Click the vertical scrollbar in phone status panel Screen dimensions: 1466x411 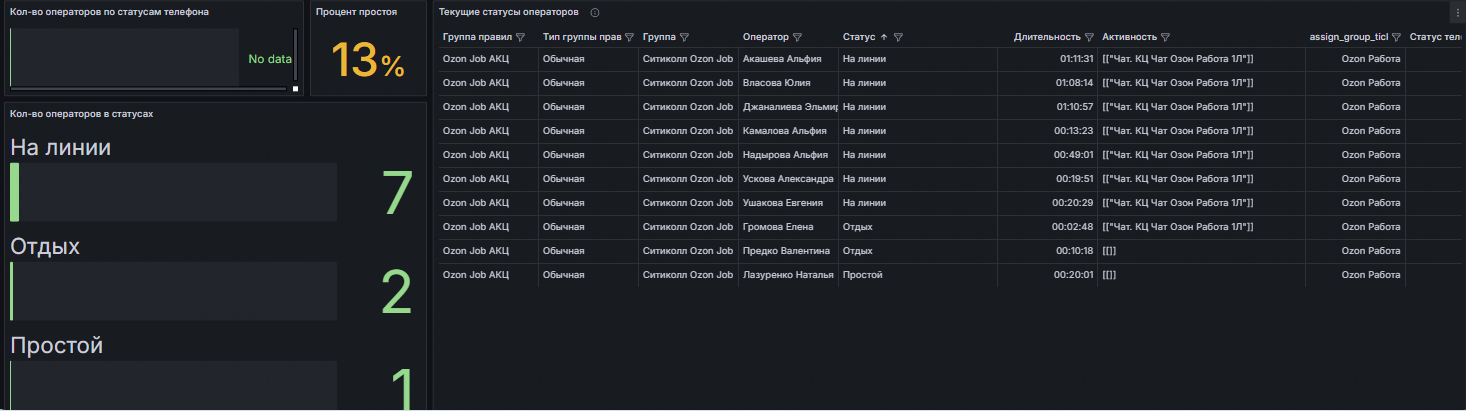[295, 55]
